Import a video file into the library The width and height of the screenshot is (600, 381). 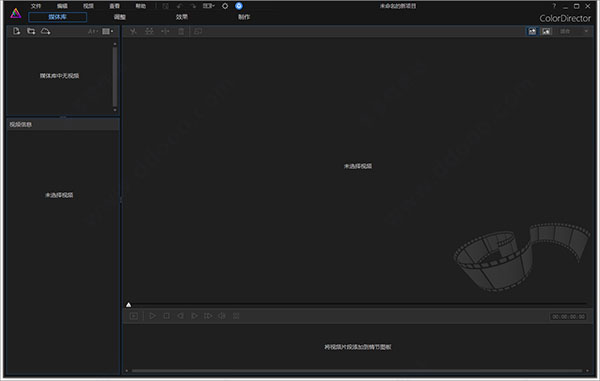point(16,31)
